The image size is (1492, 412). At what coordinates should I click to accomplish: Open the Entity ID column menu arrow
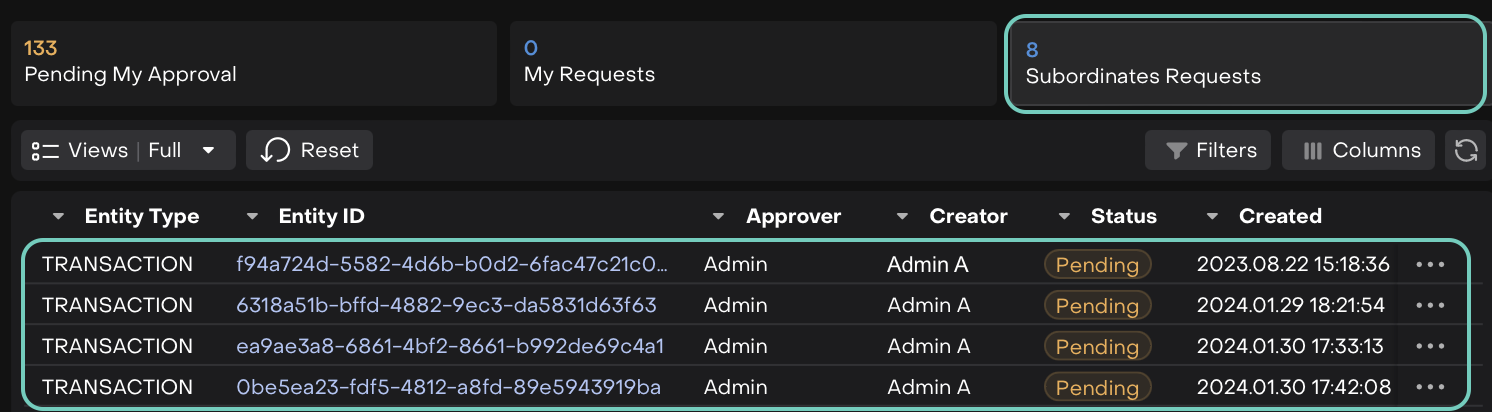pyautogui.click(x=252, y=217)
